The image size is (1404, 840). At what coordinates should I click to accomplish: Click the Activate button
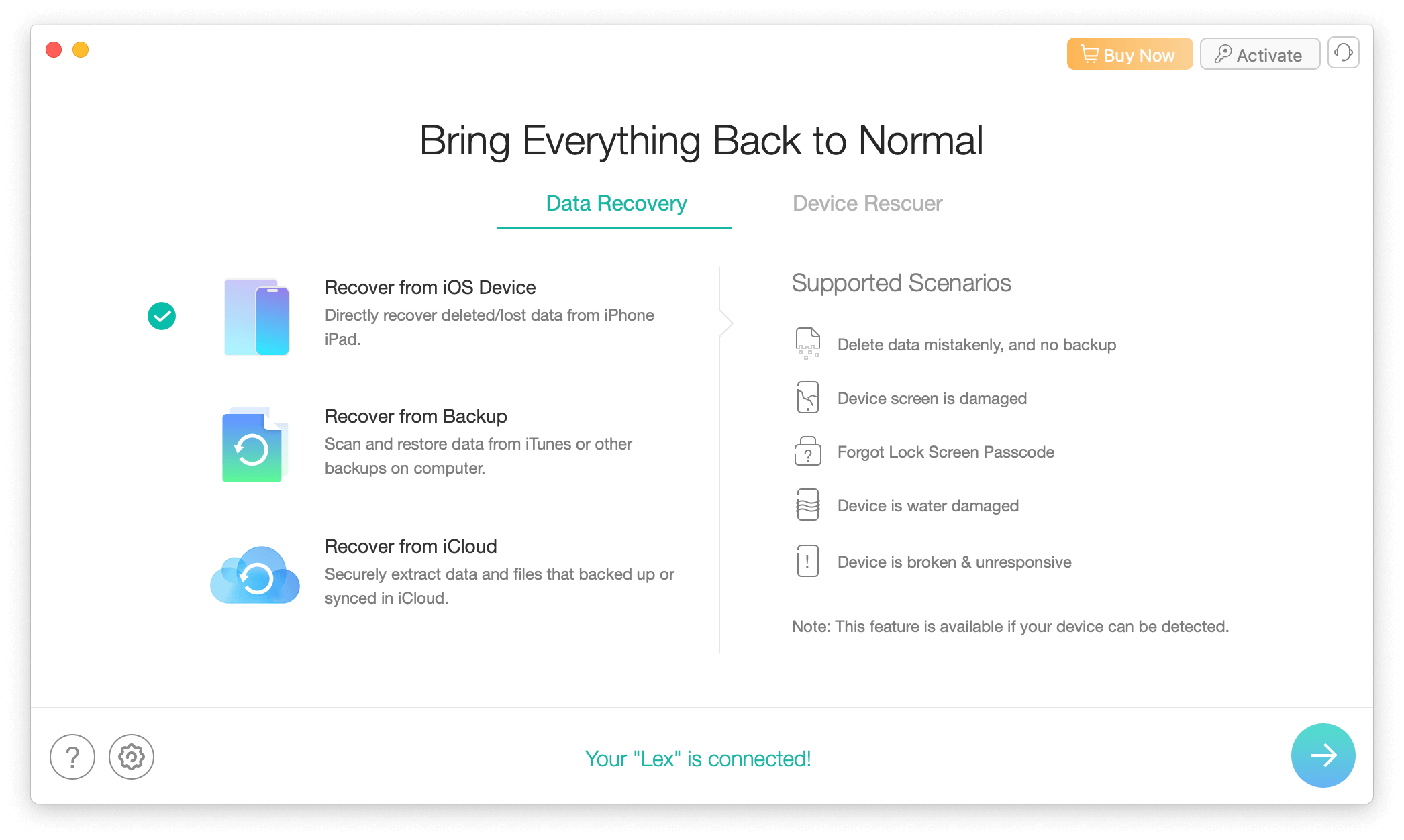point(1260,54)
